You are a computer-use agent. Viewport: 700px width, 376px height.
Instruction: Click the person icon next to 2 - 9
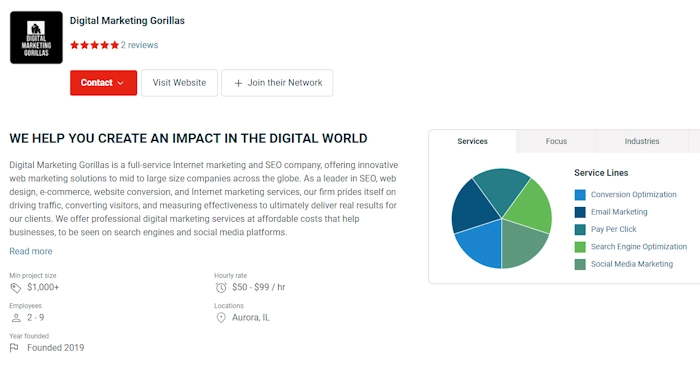16,318
